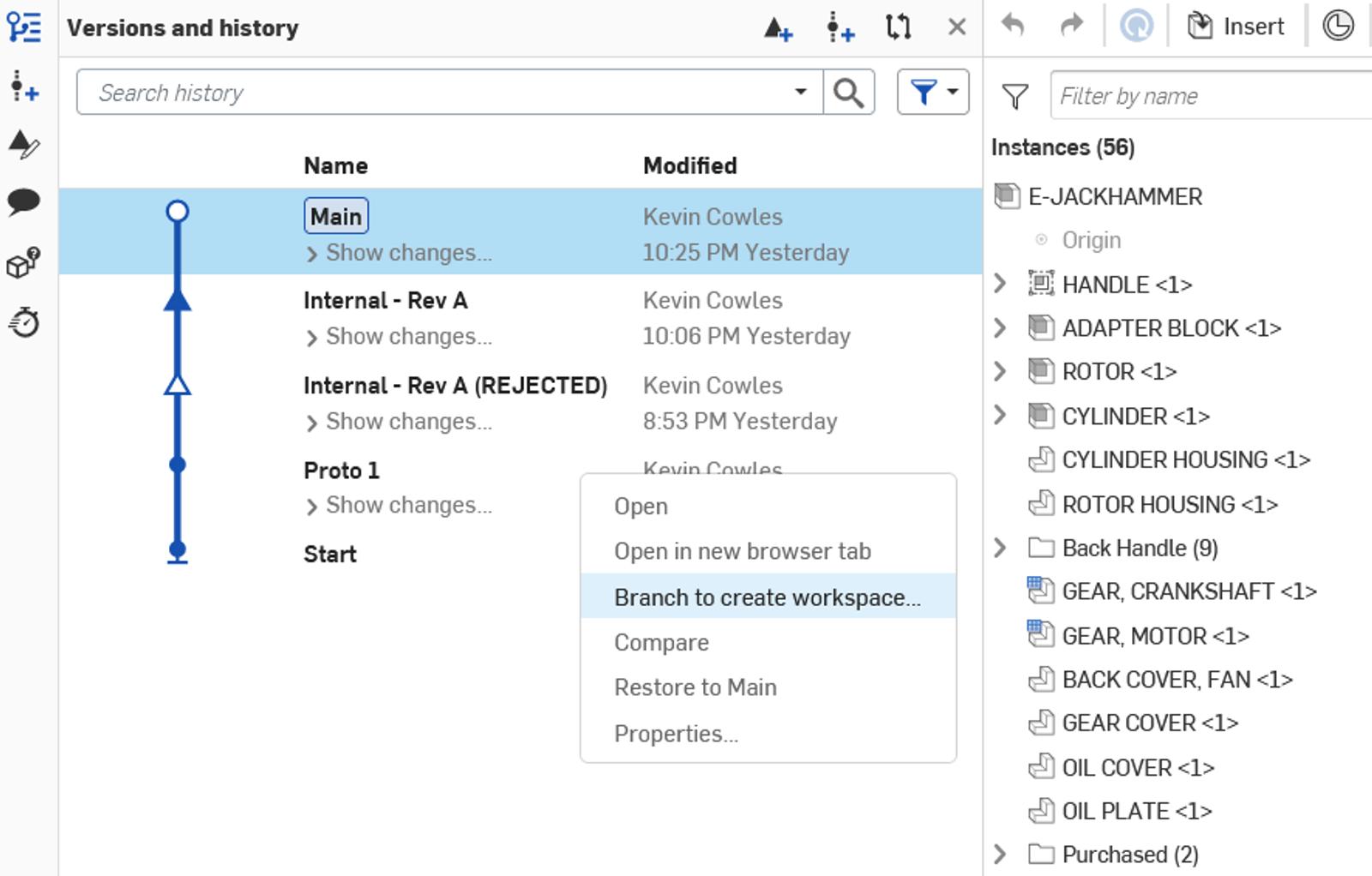Click the Insert button
Screen dimensions: 1372x876
click(1235, 26)
